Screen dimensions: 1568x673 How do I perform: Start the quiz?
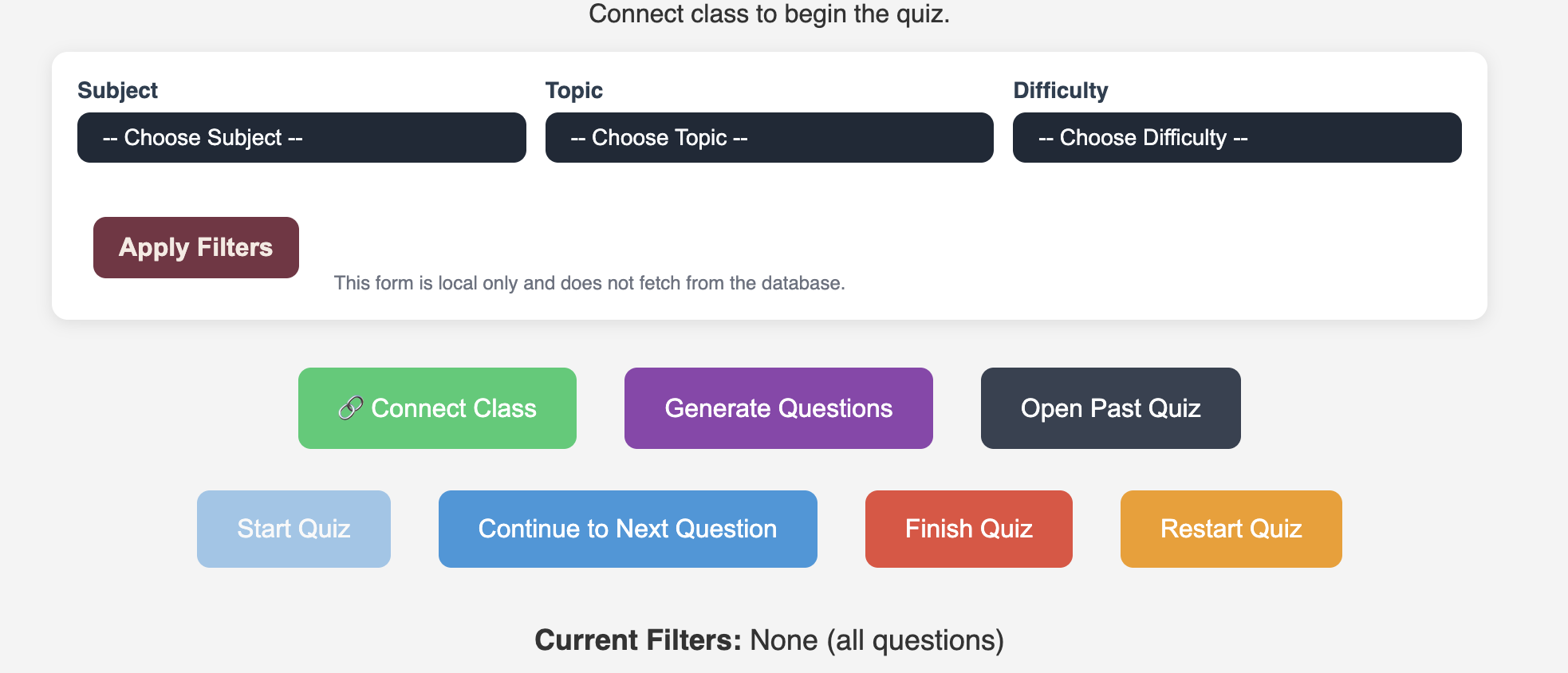click(294, 528)
